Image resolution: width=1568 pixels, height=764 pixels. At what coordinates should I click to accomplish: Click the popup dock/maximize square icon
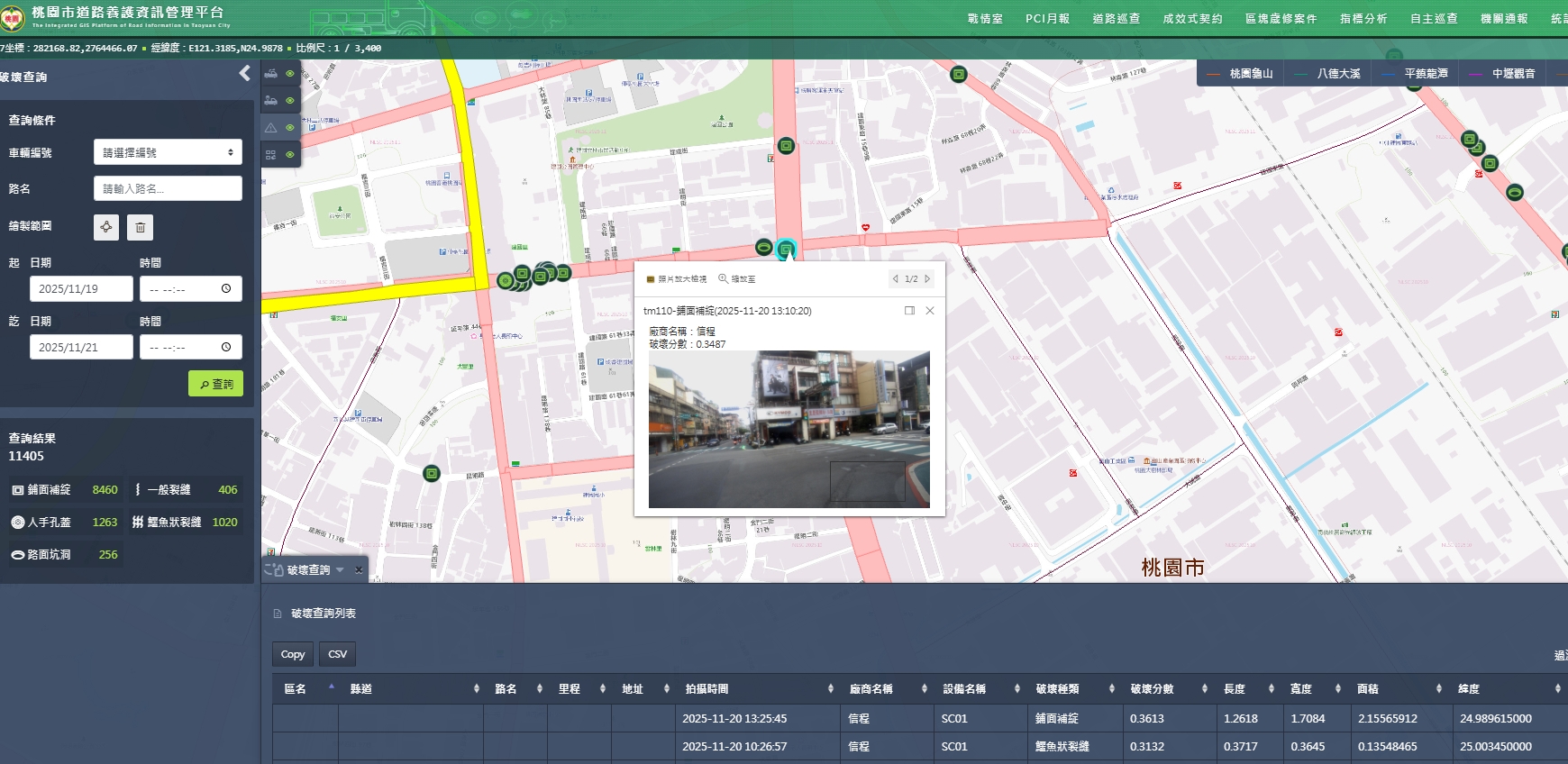909,311
